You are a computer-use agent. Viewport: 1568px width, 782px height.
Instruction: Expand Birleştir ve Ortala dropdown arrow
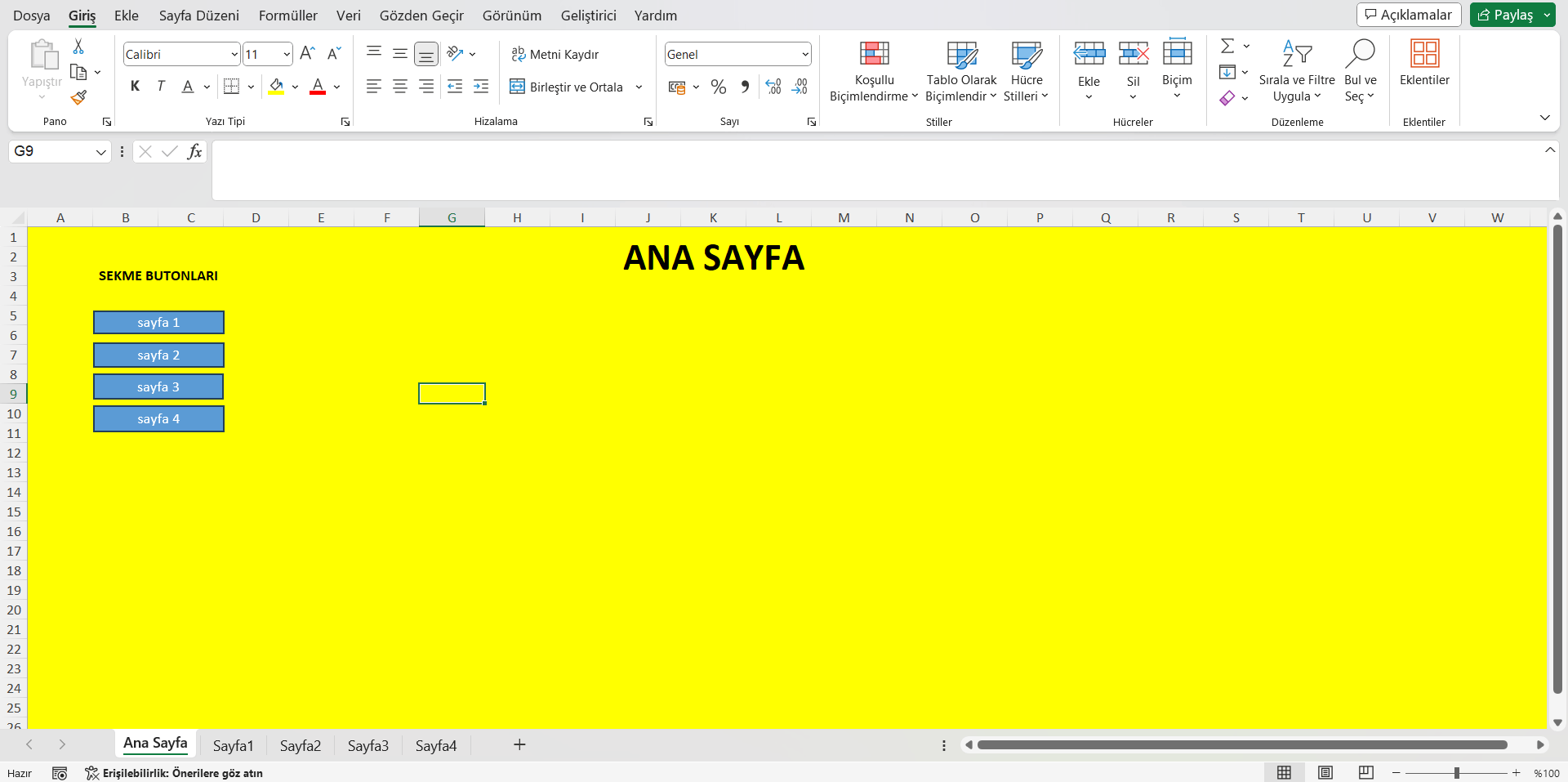click(x=639, y=87)
